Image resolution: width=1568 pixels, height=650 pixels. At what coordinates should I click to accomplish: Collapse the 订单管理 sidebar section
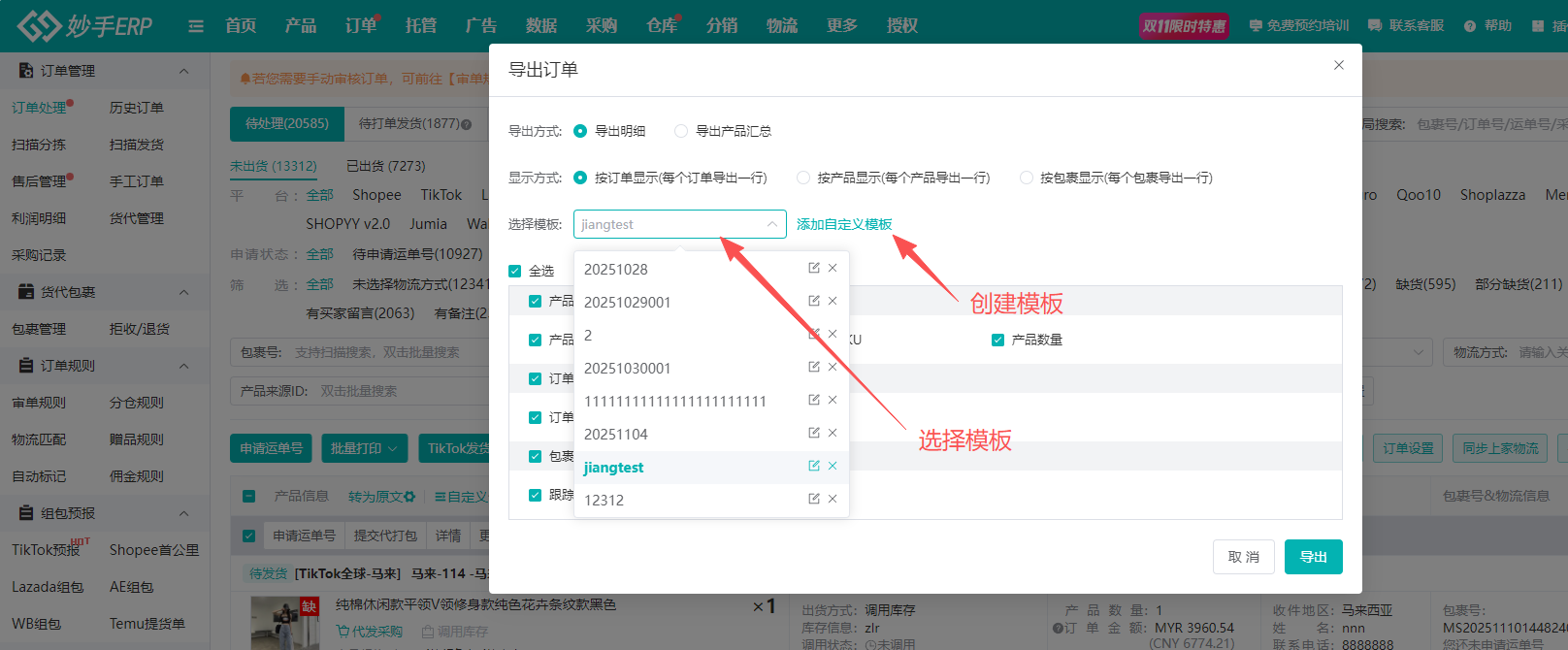click(184, 71)
